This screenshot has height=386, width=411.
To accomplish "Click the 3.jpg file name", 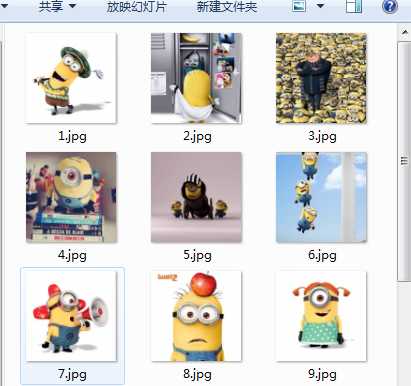I will point(322,136).
